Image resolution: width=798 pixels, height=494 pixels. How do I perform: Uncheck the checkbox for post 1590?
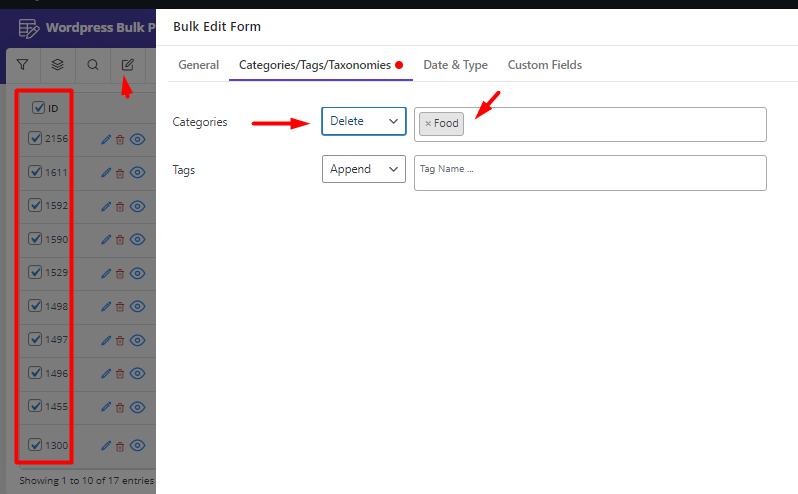(35, 238)
